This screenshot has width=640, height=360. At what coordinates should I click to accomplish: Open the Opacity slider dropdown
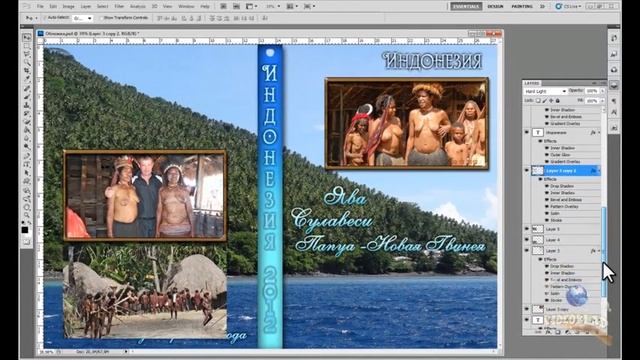[603, 91]
